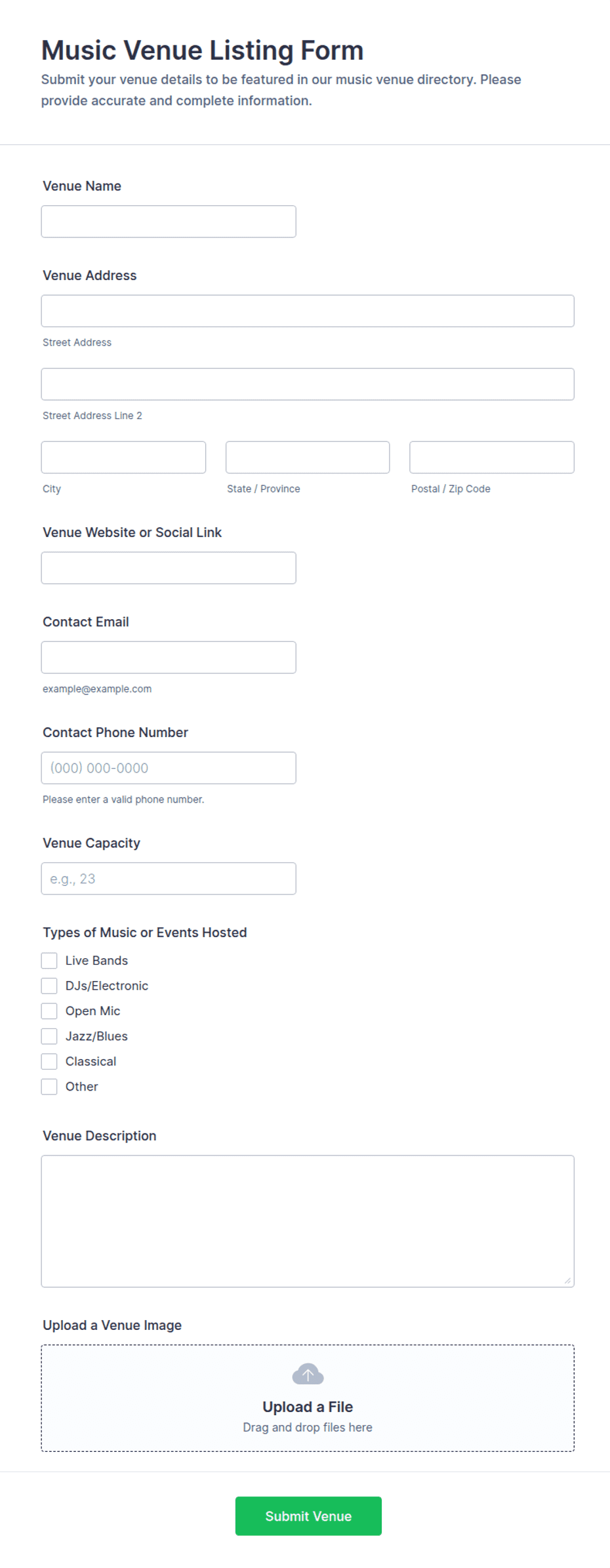Select the Open Mic checkbox
The image size is (610, 1568).
point(49,1011)
